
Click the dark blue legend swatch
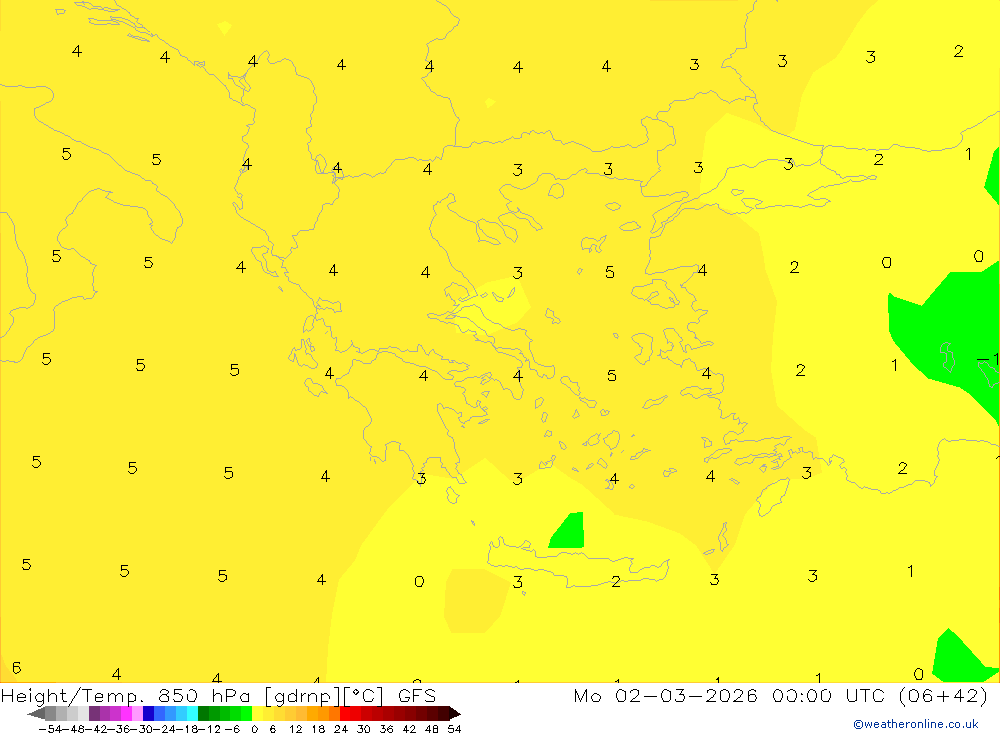pyautogui.click(x=148, y=714)
